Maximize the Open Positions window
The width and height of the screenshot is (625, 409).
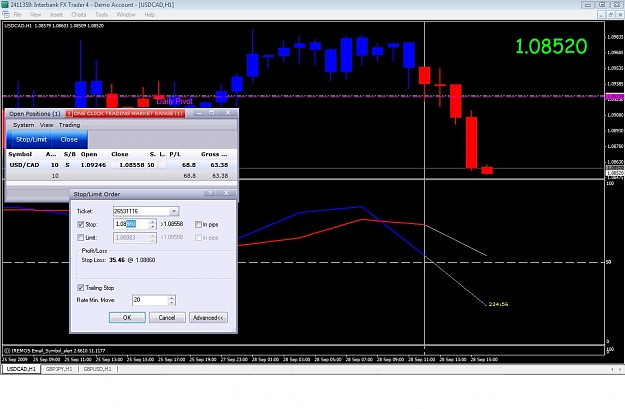pyautogui.click(x=212, y=113)
